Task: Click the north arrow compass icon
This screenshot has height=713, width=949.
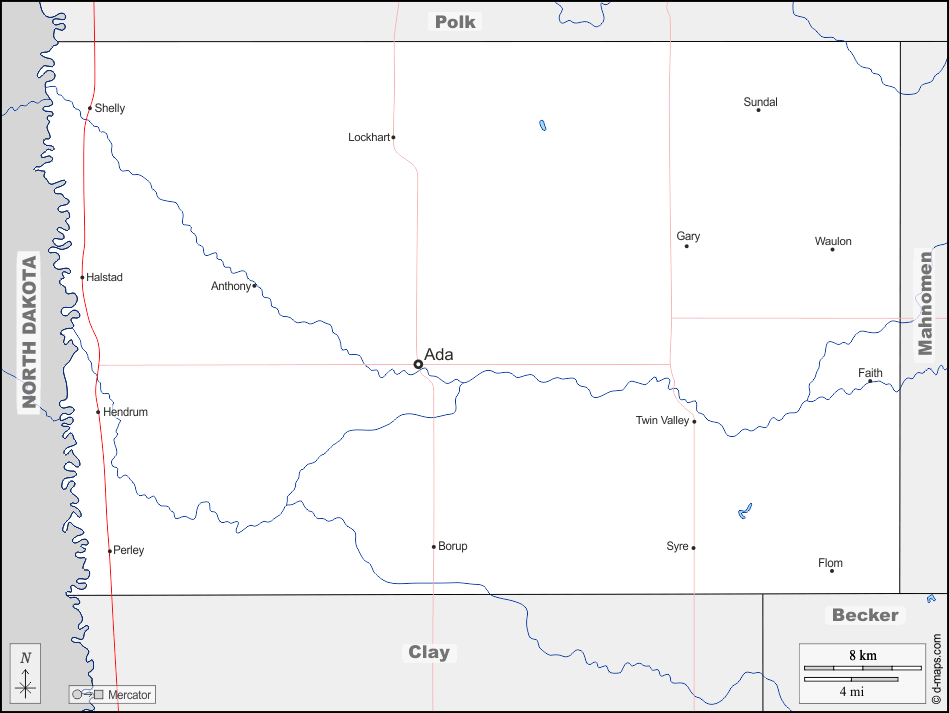Action: (26, 674)
